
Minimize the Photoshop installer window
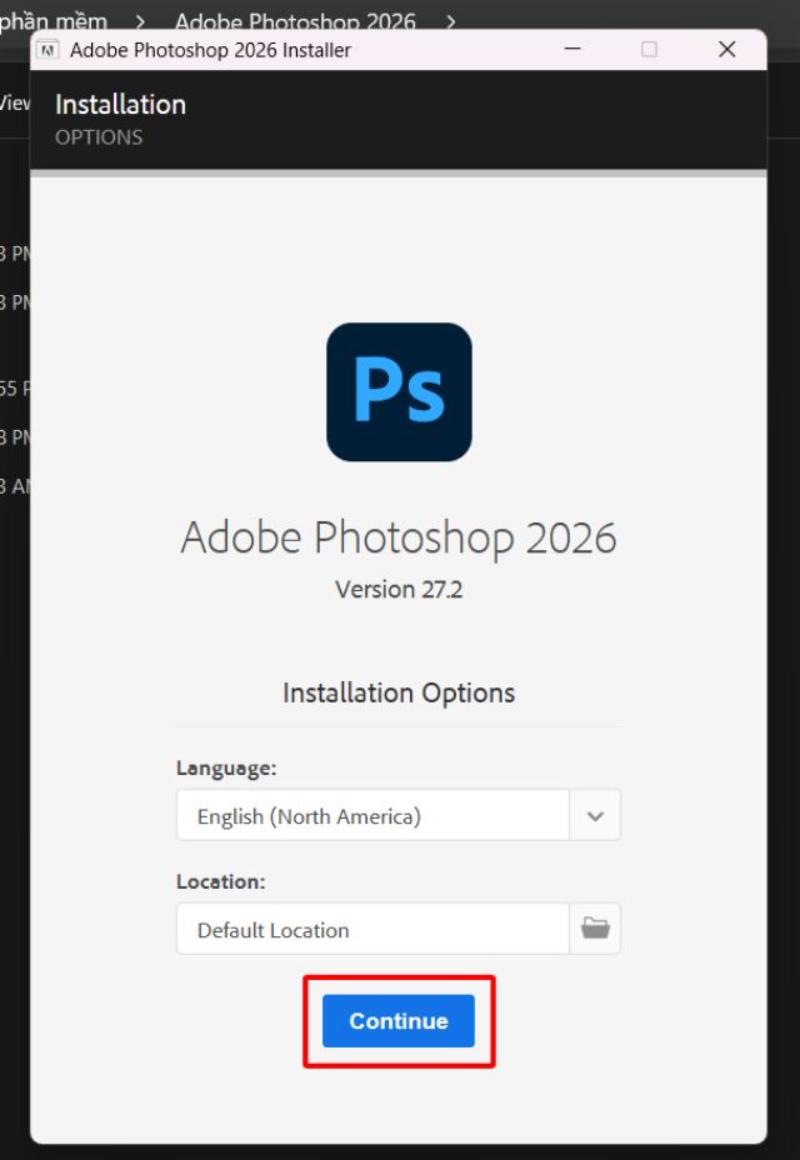pos(573,49)
